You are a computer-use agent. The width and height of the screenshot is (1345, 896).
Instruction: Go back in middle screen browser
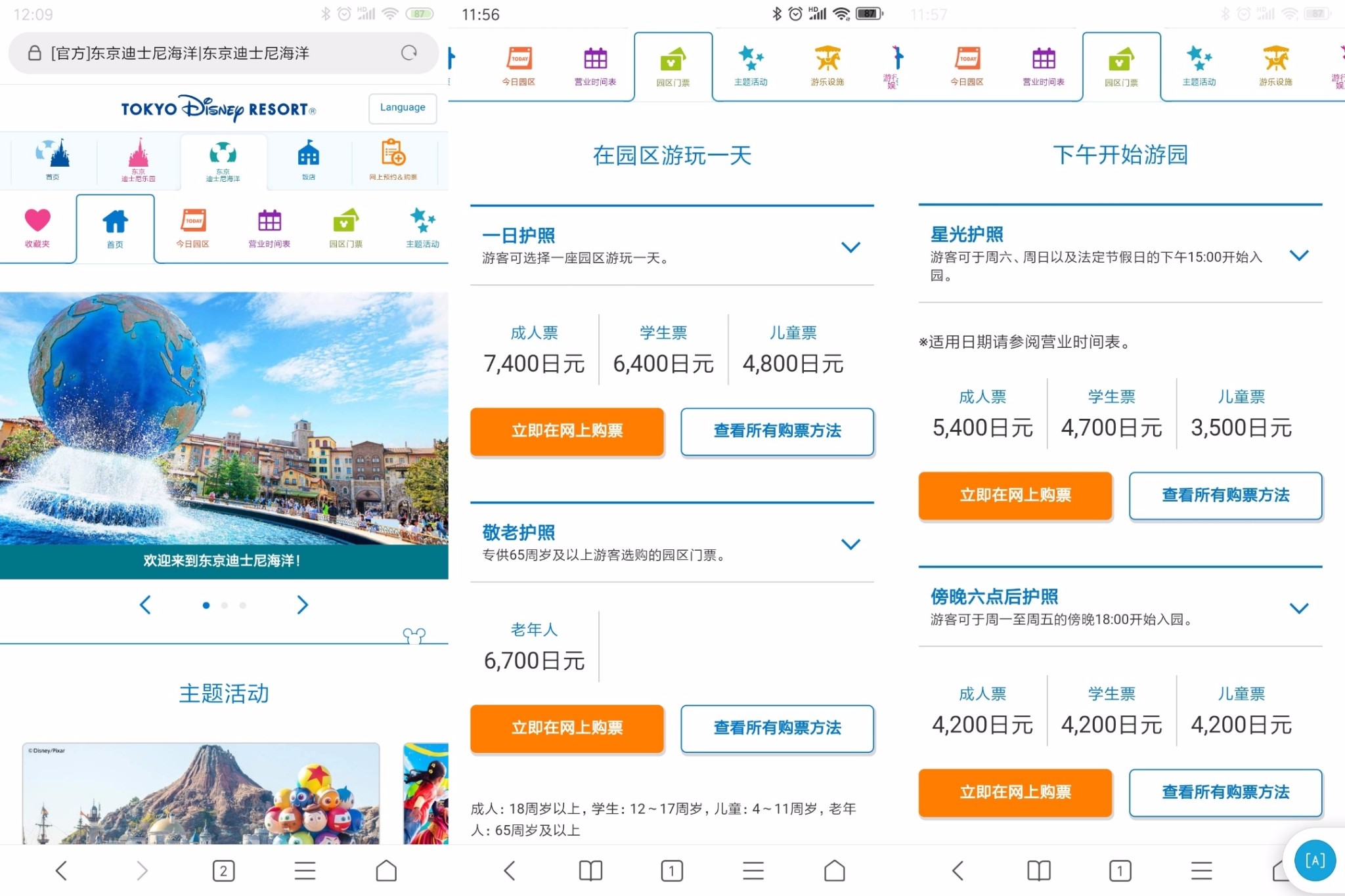[x=510, y=870]
